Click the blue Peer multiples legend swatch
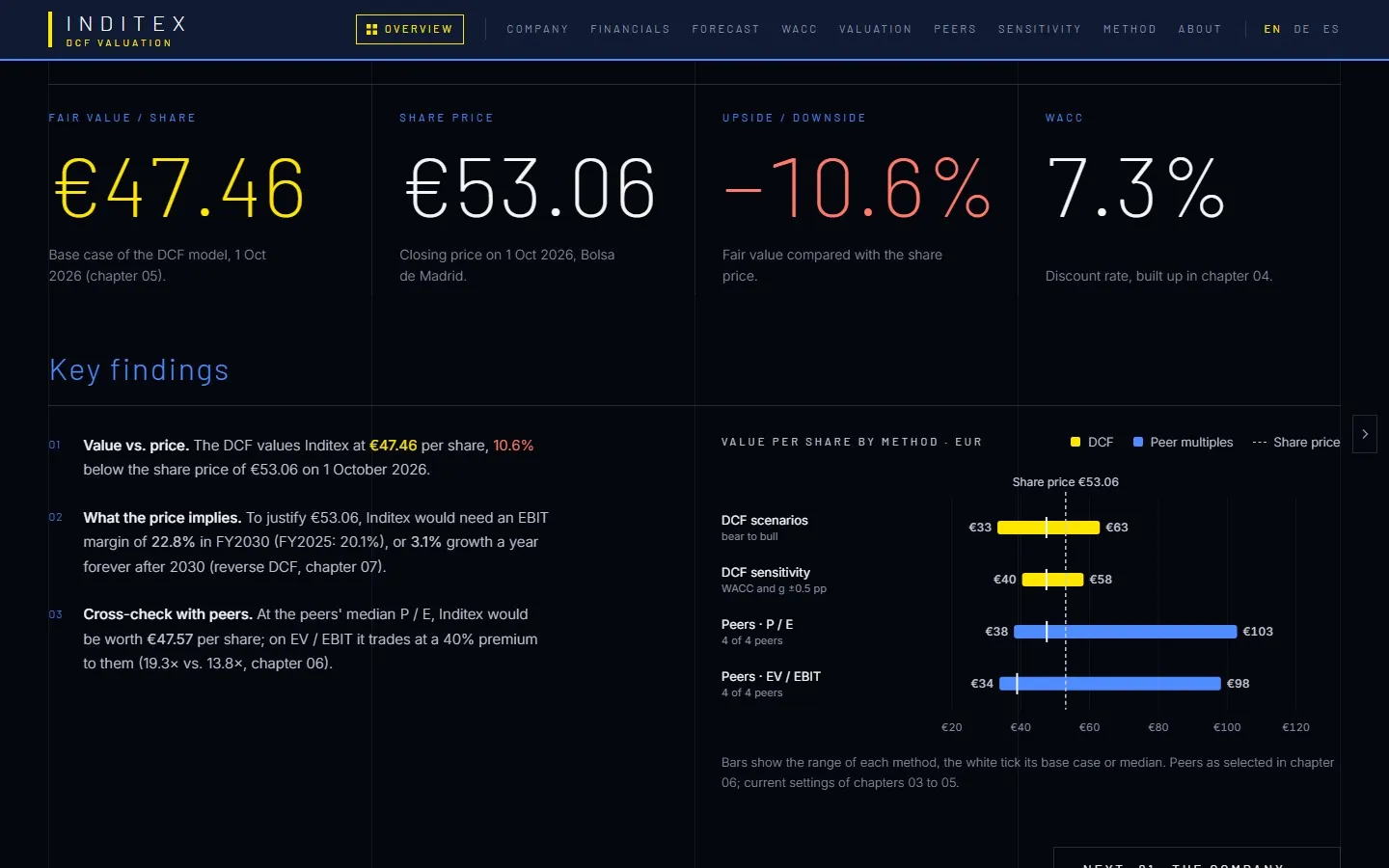Image resolution: width=1389 pixels, height=868 pixels. click(x=1138, y=442)
